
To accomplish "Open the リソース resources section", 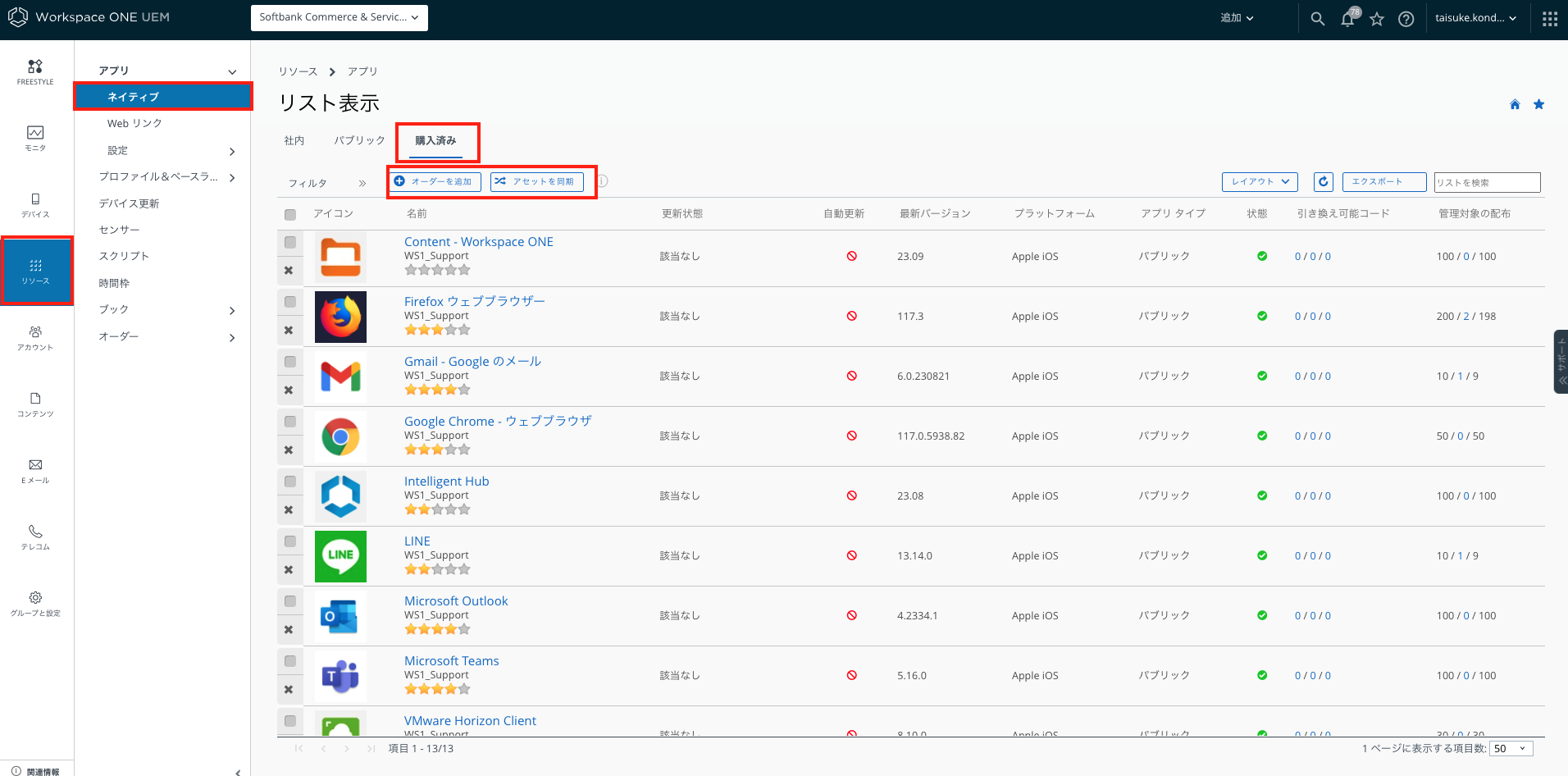I will pos(35,272).
